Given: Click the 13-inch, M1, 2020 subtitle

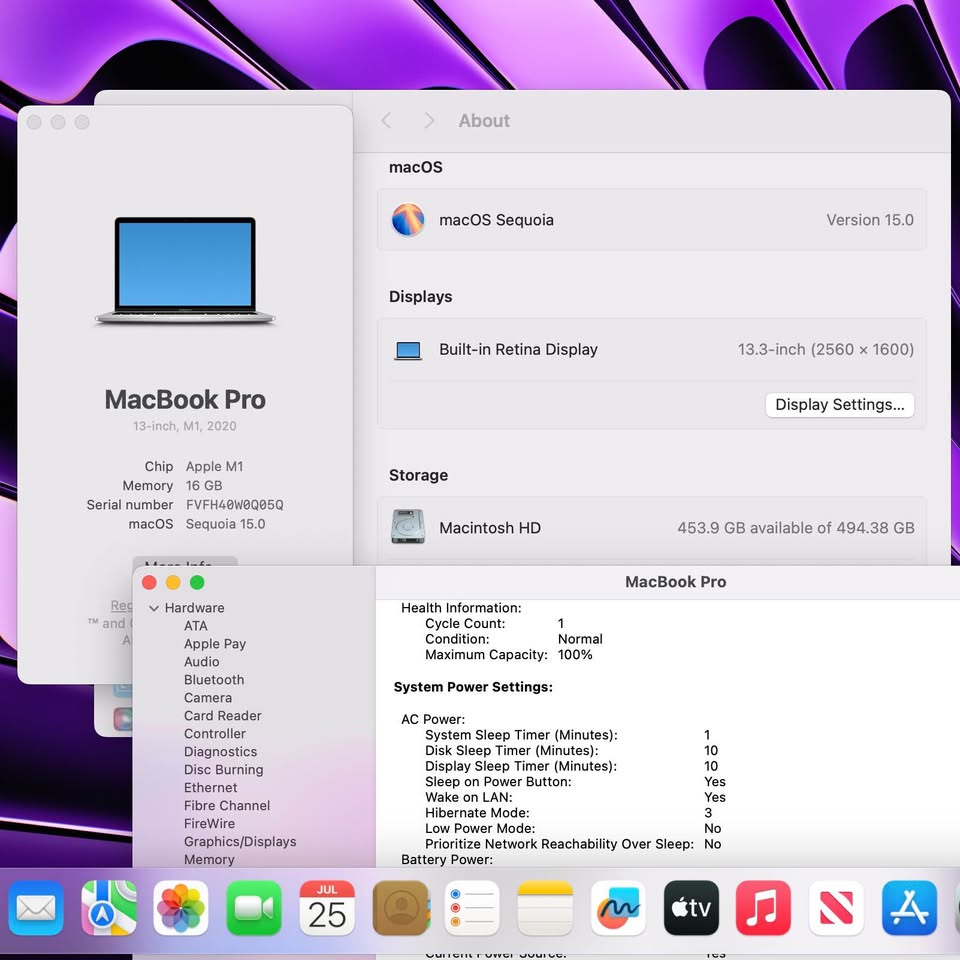Looking at the screenshot, I should coord(185,426).
